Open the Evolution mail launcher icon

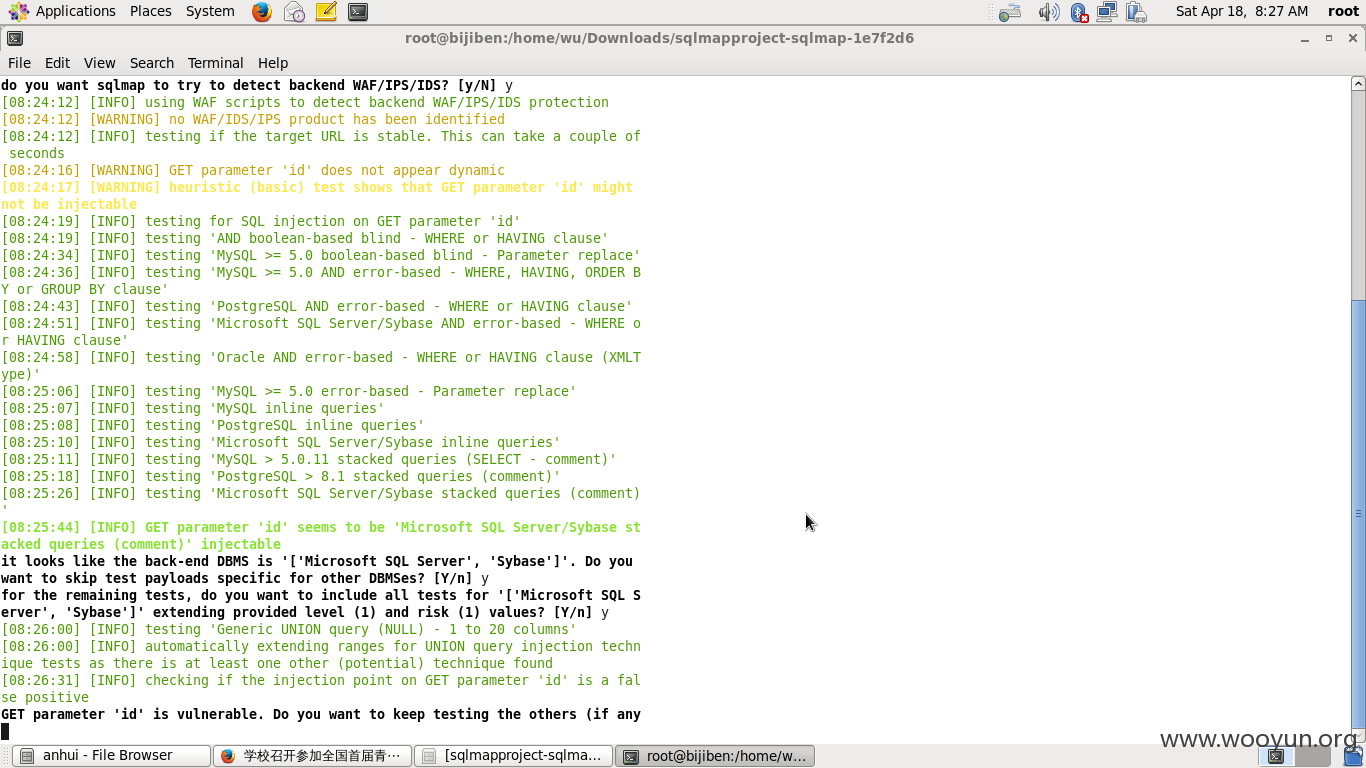coord(294,12)
